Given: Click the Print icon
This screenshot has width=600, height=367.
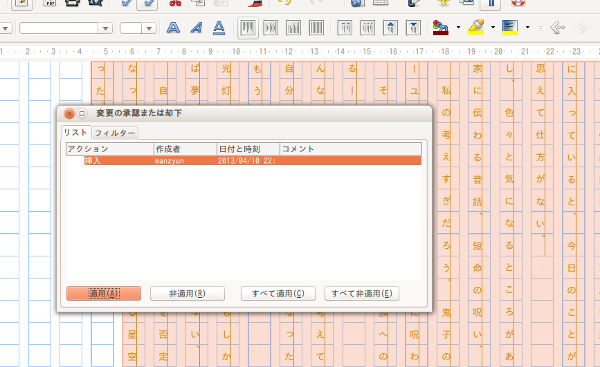Looking at the screenshot, I should pos(72,3).
